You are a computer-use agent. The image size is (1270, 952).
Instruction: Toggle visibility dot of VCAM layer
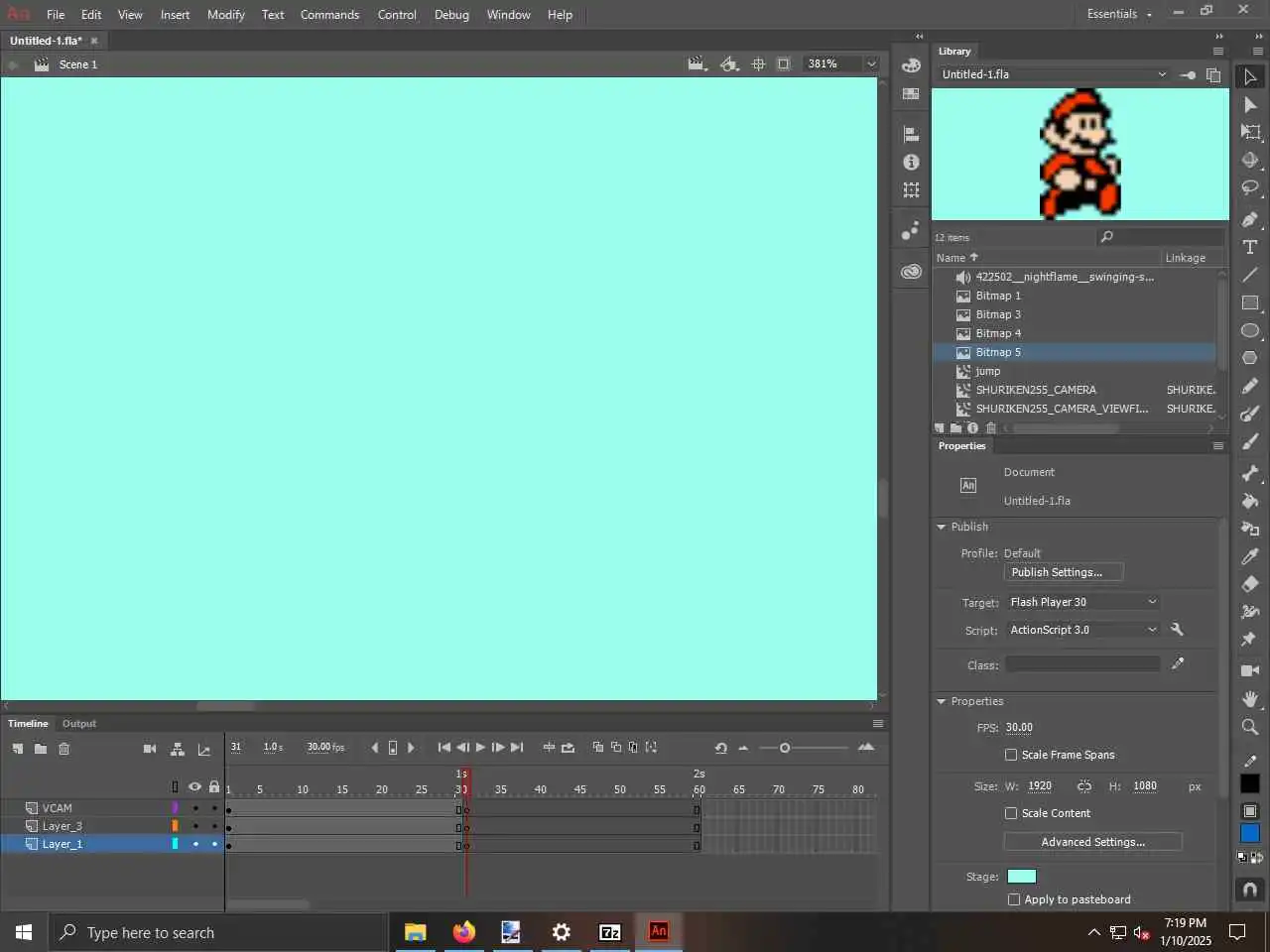(195, 808)
